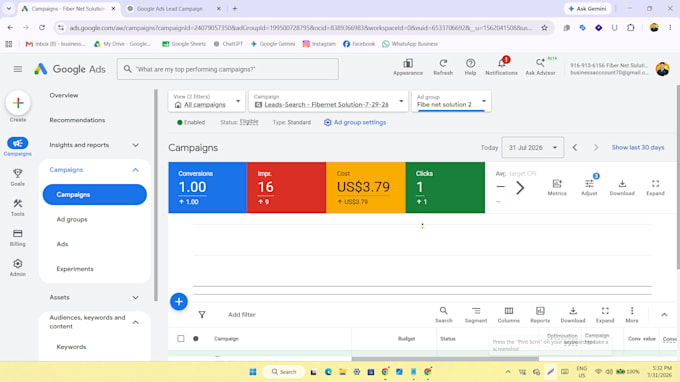The image size is (680, 382).
Task: Open Ad group settings link
Action: pyautogui.click(x=355, y=122)
